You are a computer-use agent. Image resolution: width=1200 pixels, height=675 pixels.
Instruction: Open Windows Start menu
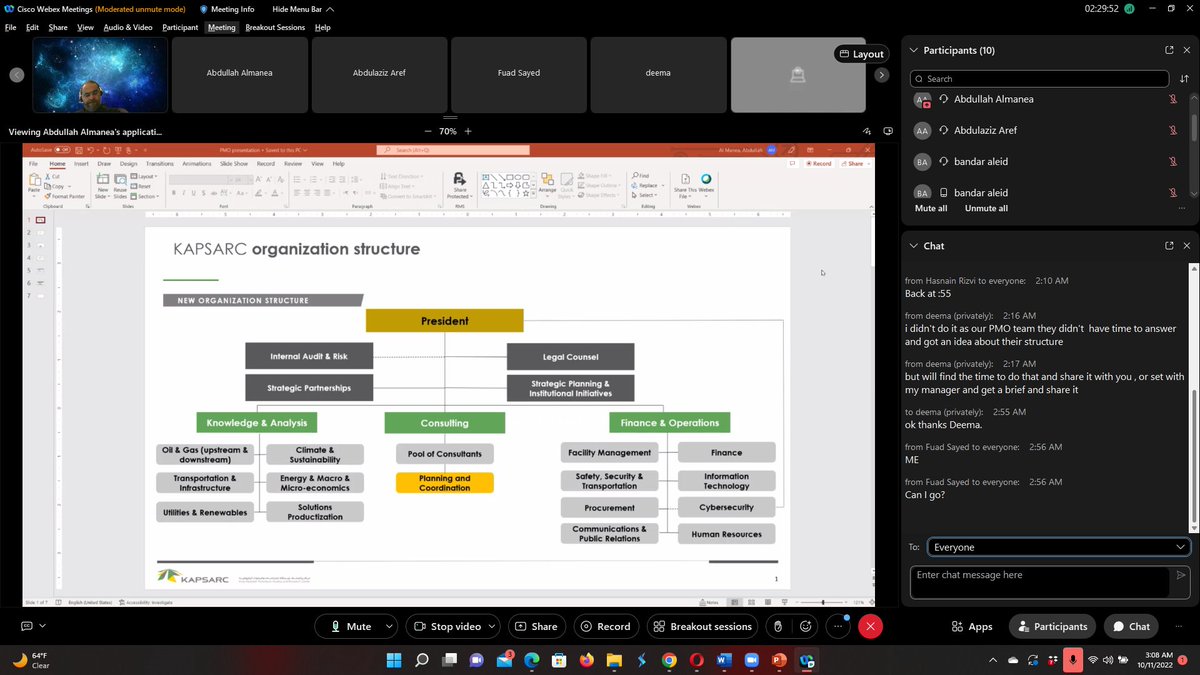point(393,660)
